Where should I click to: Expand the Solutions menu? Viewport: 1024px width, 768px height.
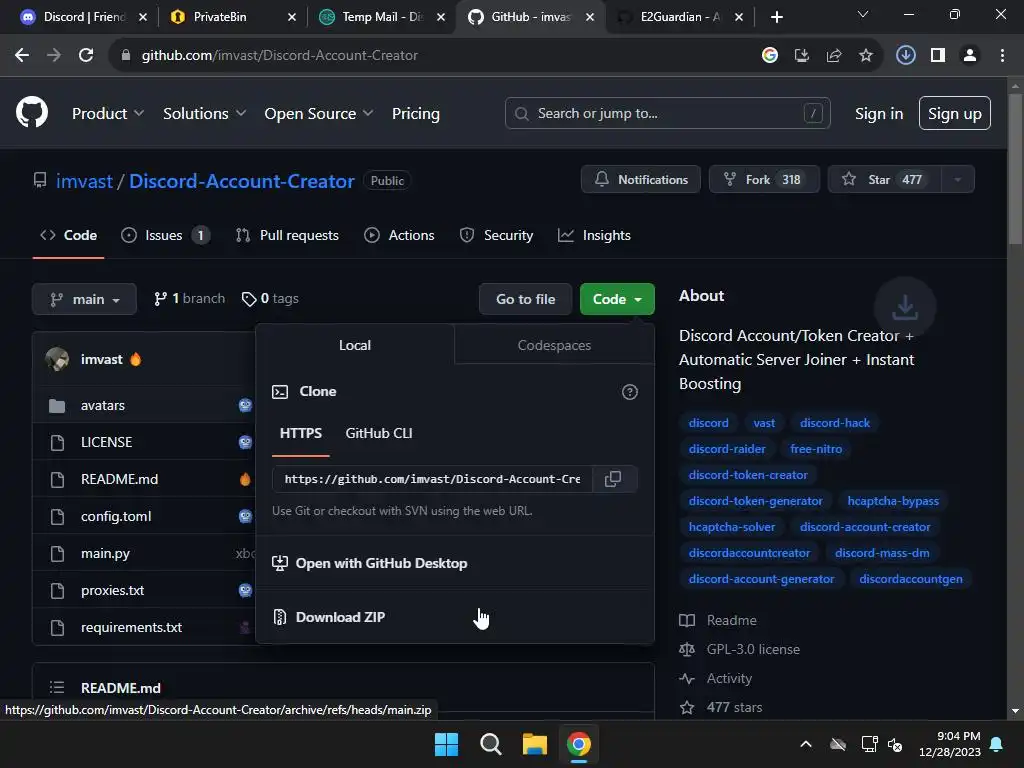(204, 114)
